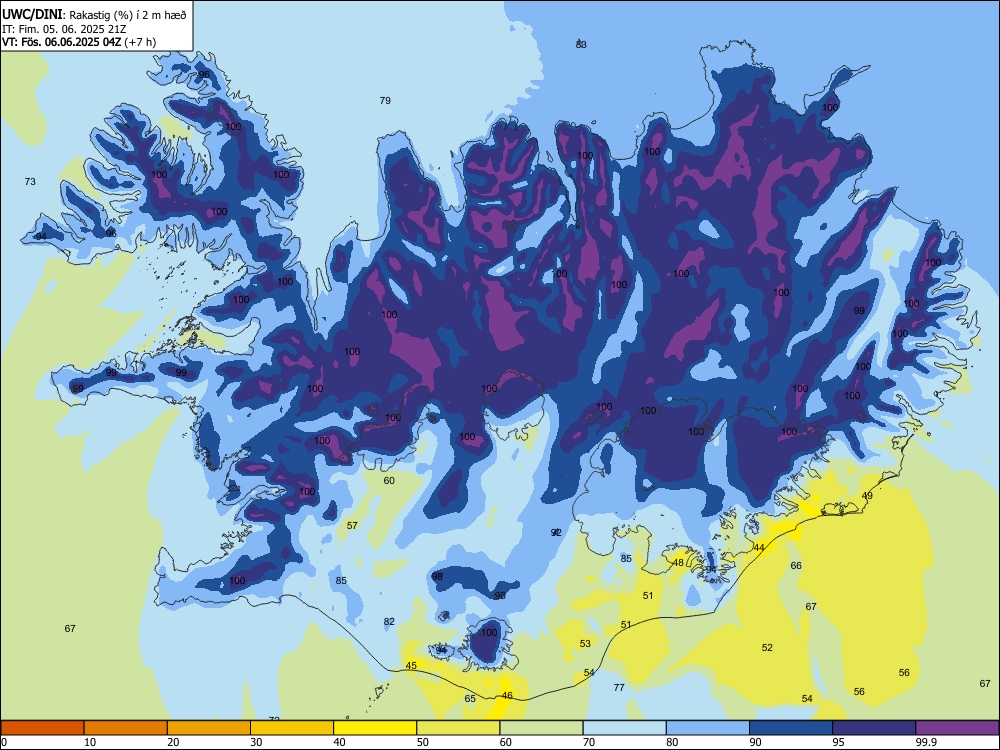Click the 99.9 legend tick label
Screen dimensions: 1000x750
click(925, 742)
